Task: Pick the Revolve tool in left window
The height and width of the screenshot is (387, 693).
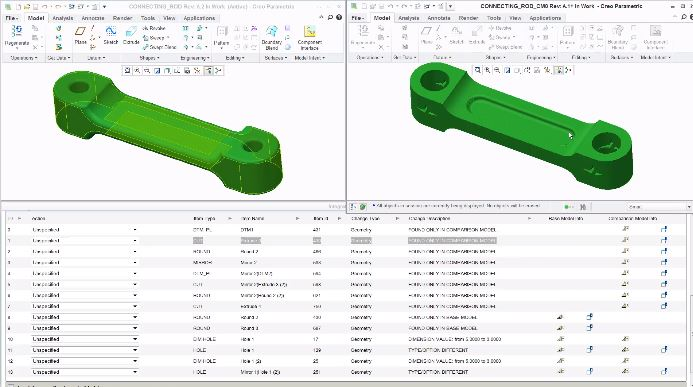Action: [x=154, y=28]
